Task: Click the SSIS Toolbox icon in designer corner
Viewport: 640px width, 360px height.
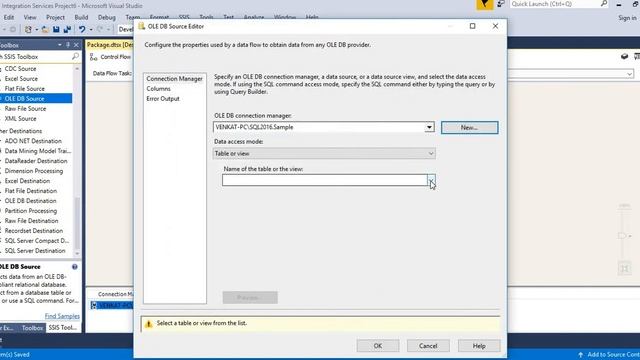Action: pos(624,57)
